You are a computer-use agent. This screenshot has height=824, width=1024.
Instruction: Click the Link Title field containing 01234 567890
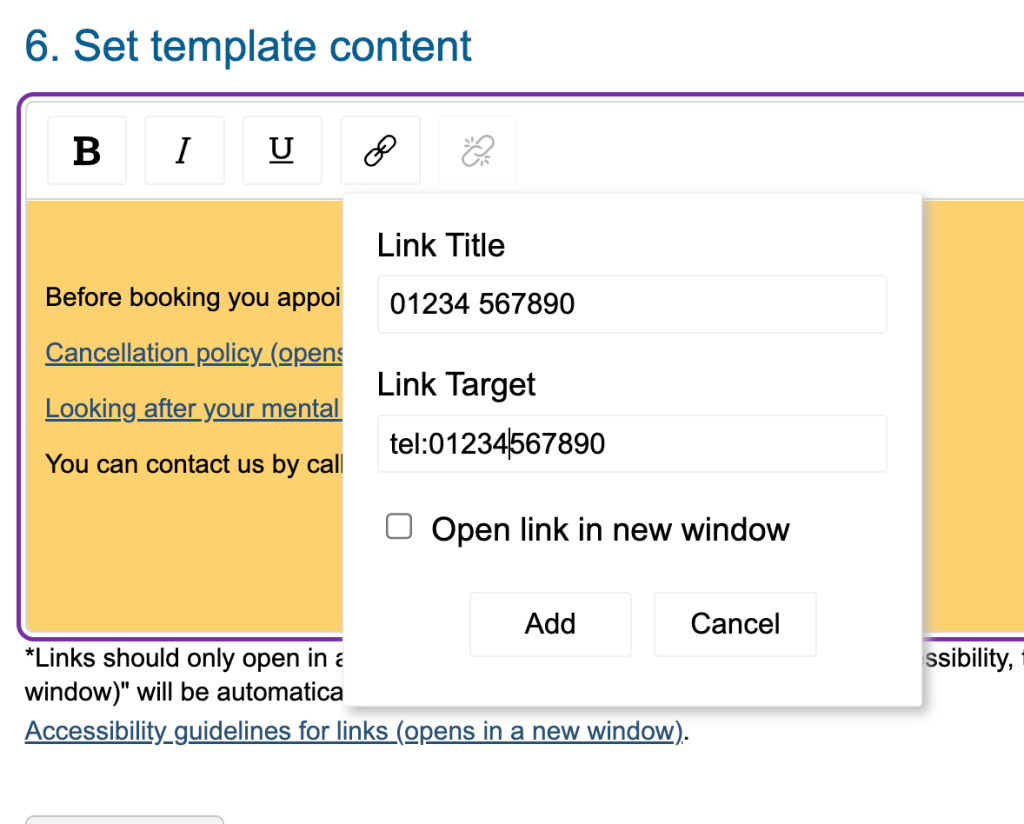pyautogui.click(x=631, y=304)
